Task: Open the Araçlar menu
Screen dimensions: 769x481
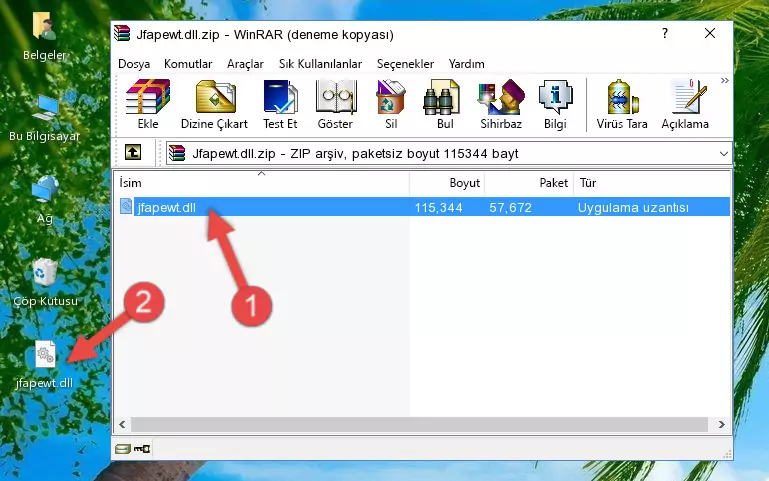Action: coord(245,64)
